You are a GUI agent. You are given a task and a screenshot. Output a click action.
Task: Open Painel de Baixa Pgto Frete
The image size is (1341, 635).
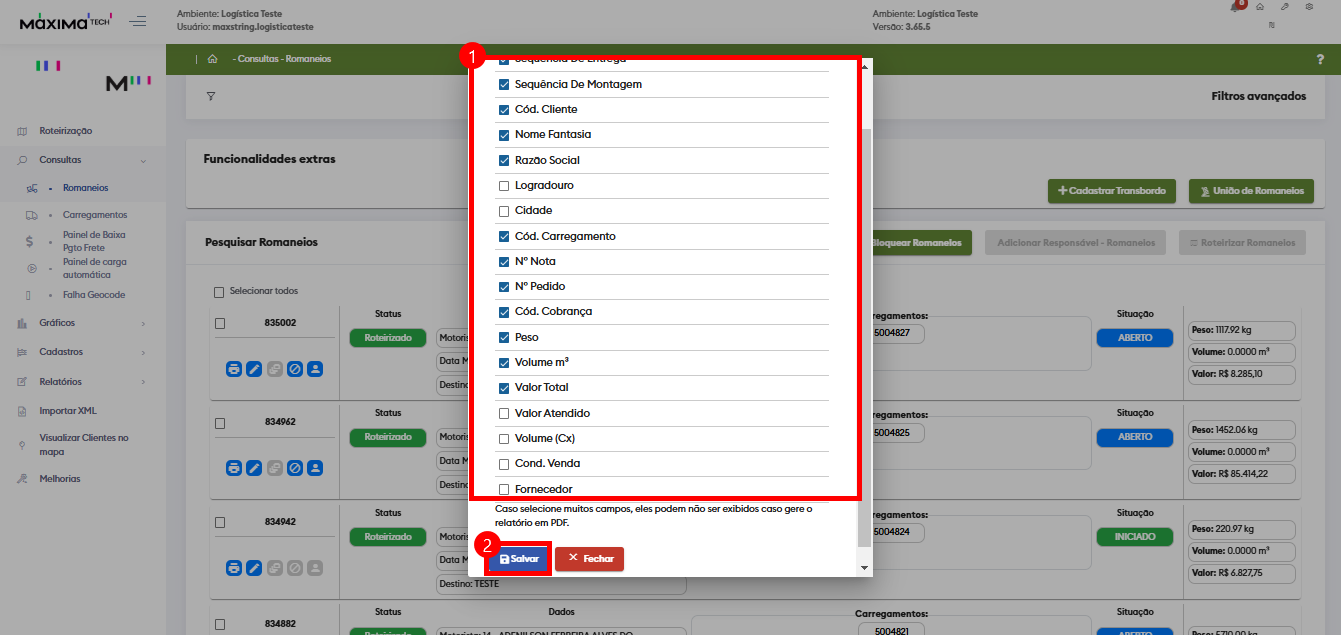tap(94, 241)
